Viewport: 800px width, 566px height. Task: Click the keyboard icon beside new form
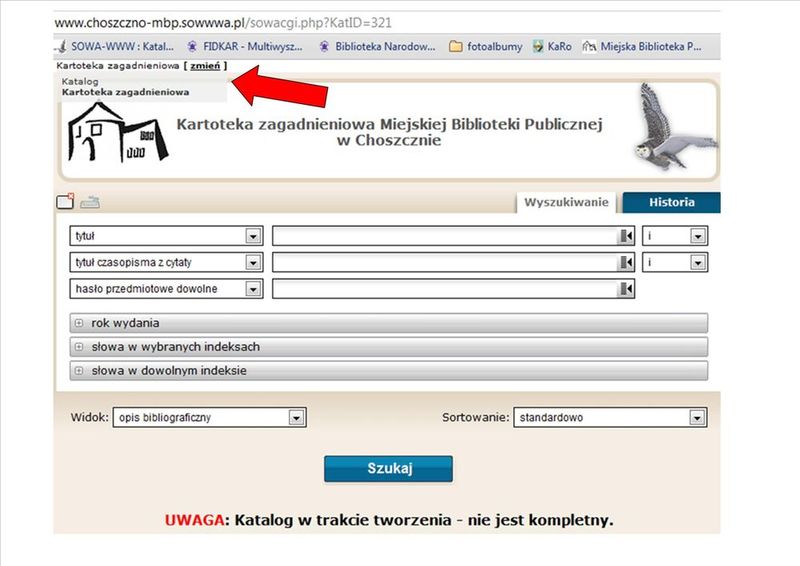tap(90, 202)
